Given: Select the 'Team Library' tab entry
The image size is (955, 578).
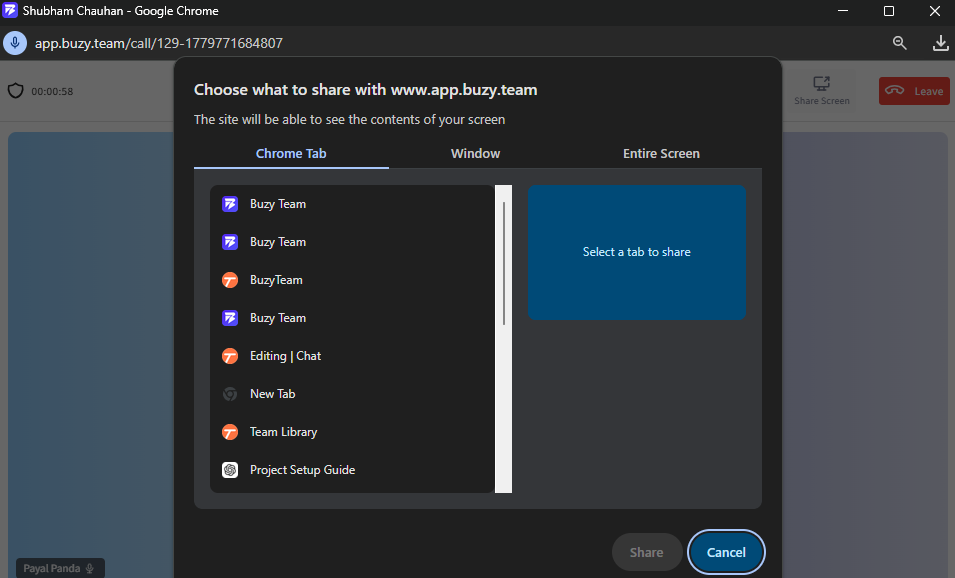Looking at the screenshot, I should [x=352, y=432].
